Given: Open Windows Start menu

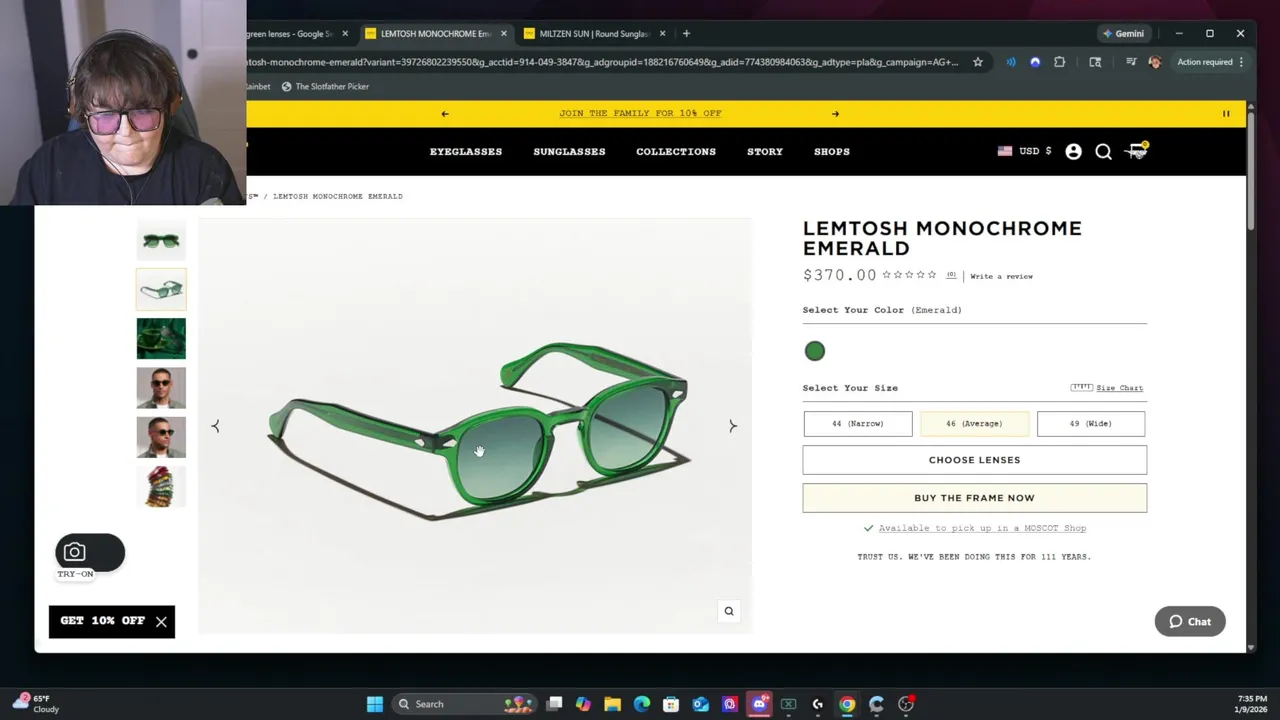Looking at the screenshot, I should (374, 704).
